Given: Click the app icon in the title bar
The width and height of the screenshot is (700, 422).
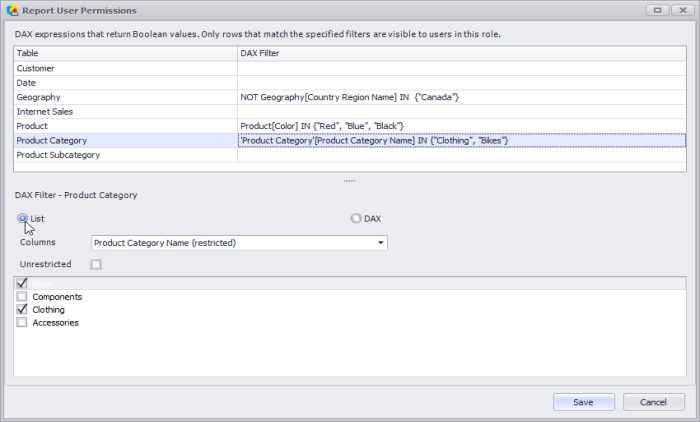Looking at the screenshot, I should [11, 9].
